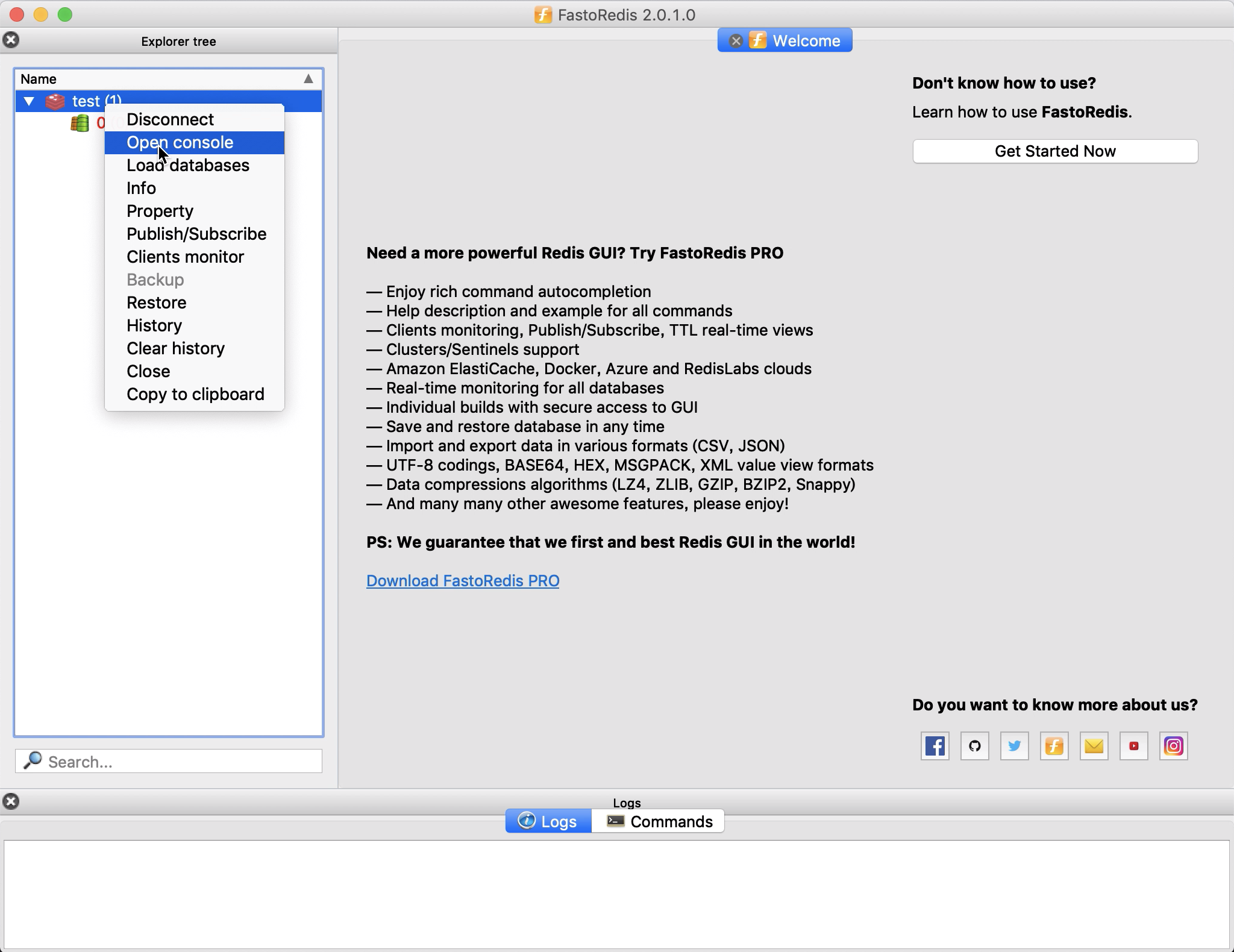The image size is (1234, 952).
Task: Open Download FastoRedis PRO link
Action: pos(463,581)
